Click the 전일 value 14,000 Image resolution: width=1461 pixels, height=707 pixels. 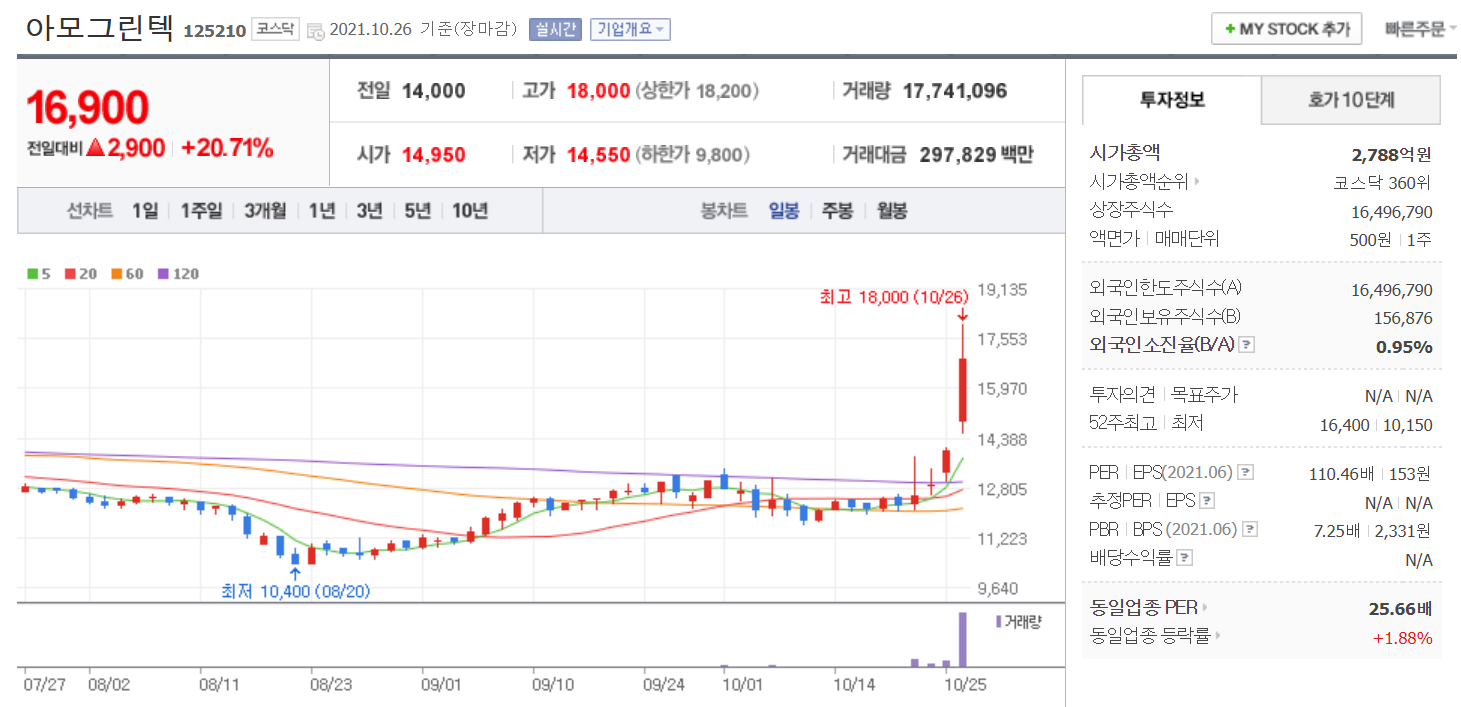pos(434,92)
